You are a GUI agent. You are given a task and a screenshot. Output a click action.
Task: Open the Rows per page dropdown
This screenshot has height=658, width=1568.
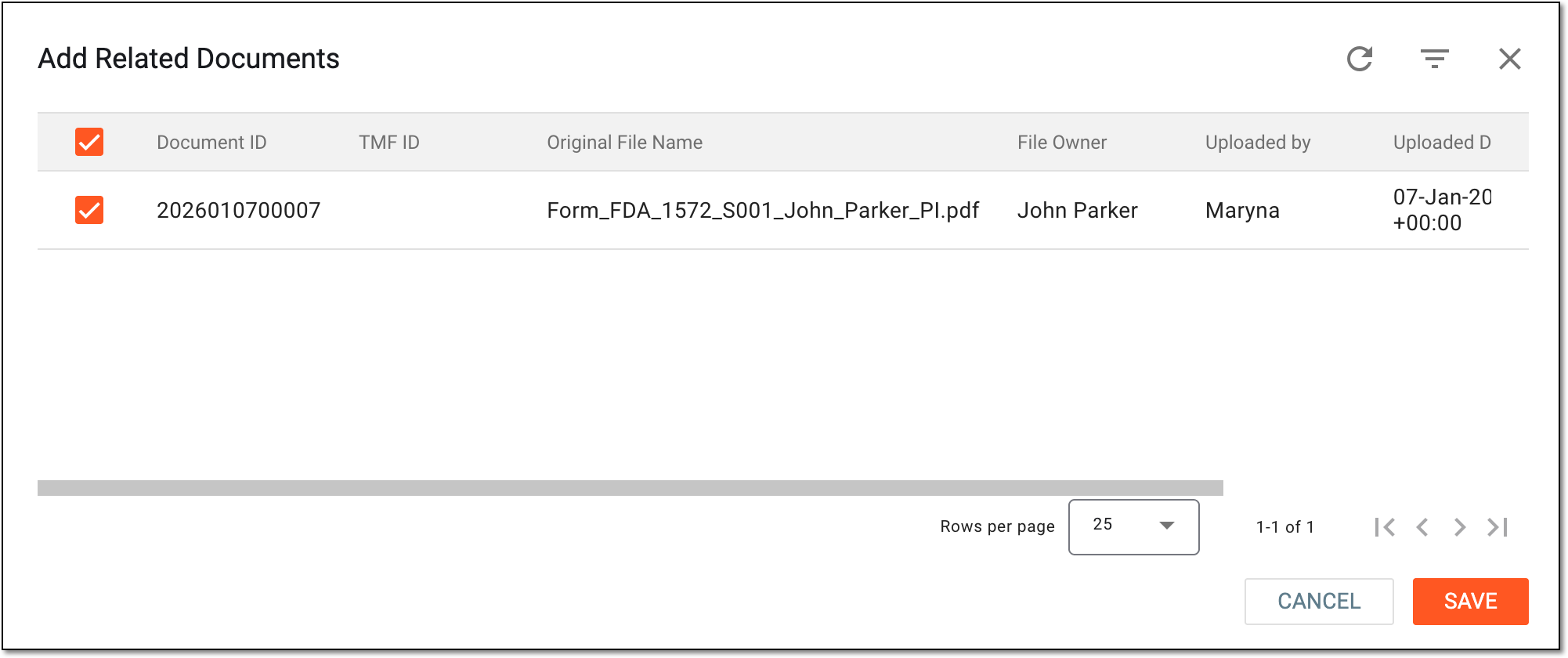1133,526
